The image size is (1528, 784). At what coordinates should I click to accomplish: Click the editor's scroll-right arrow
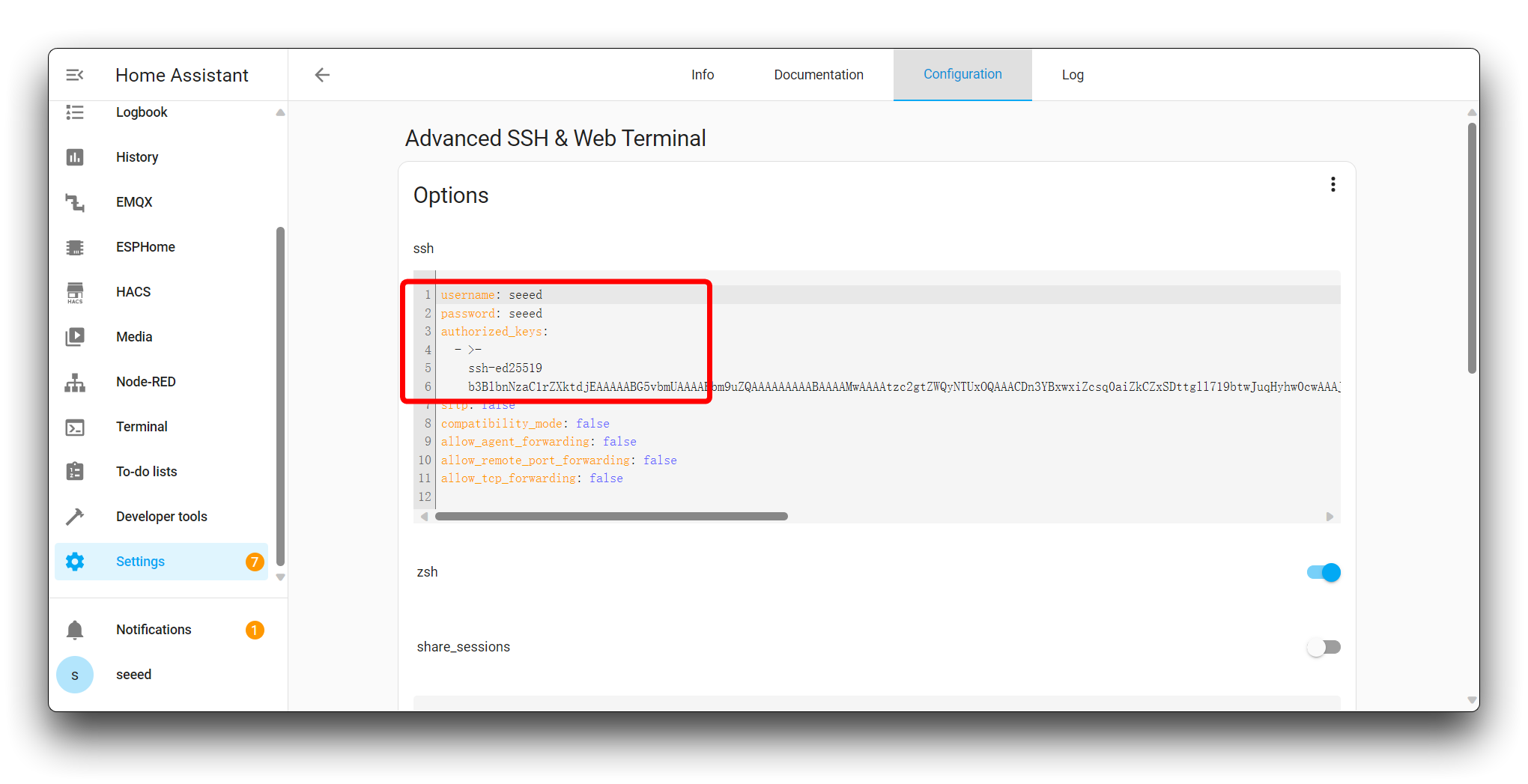[1330, 517]
